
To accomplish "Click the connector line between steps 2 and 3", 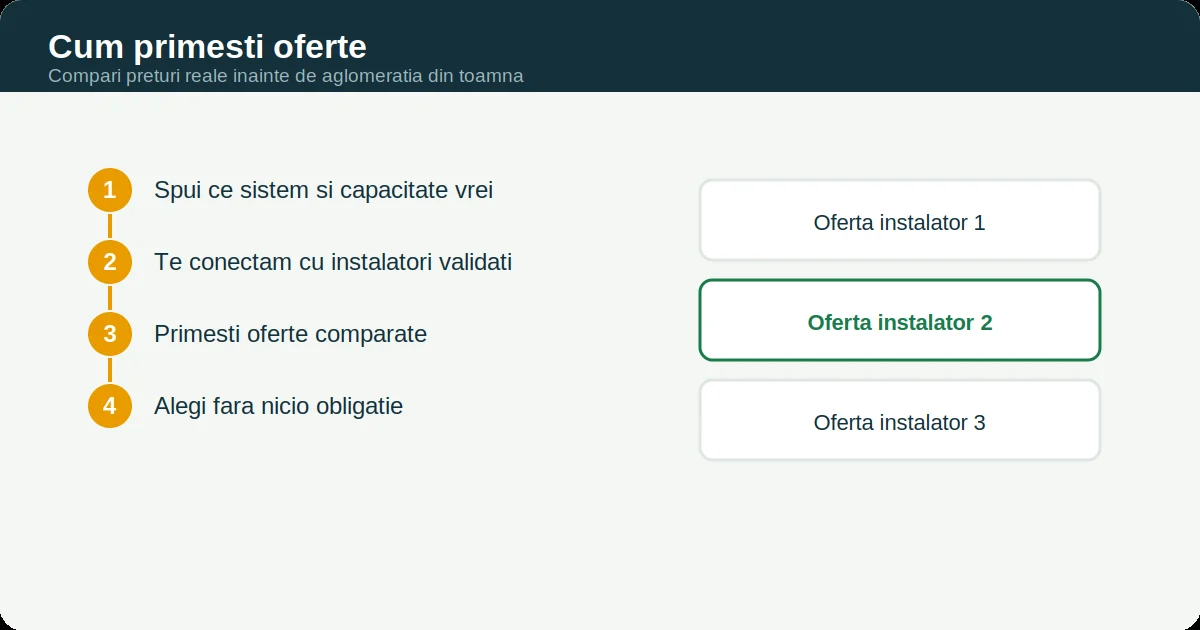I will (110, 298).
